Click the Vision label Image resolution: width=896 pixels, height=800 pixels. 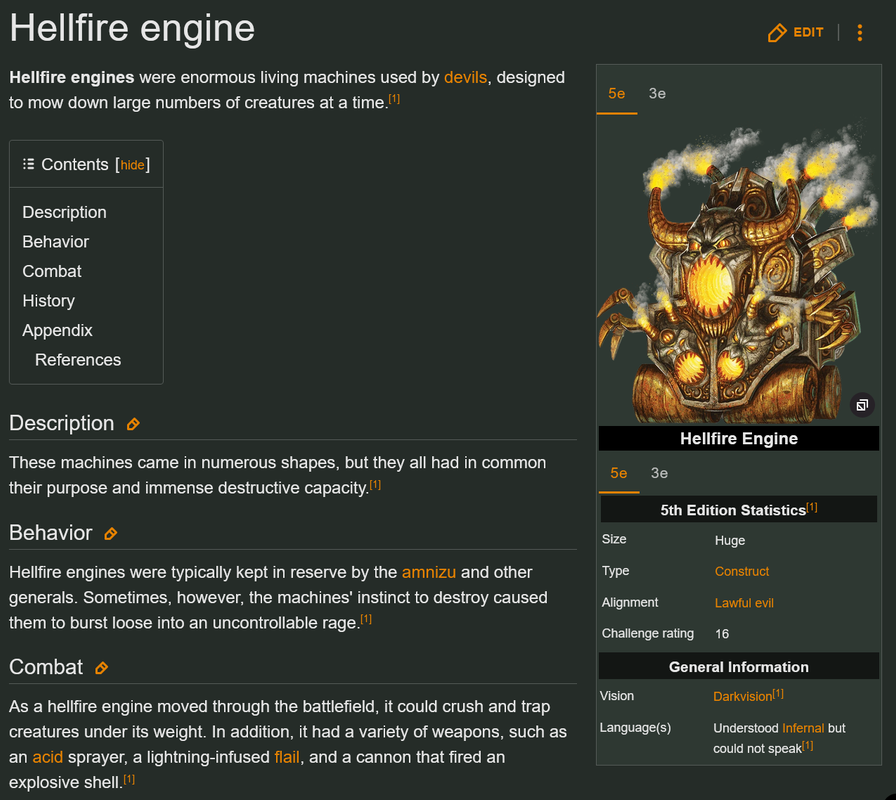617,696
